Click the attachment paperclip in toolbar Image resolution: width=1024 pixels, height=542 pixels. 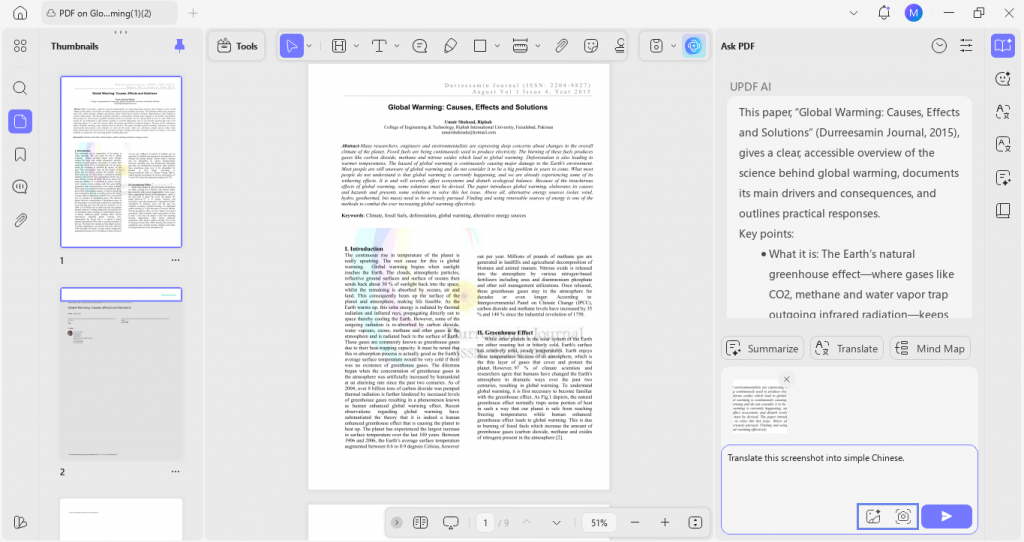pyautogui.click(x=561, y=46)
